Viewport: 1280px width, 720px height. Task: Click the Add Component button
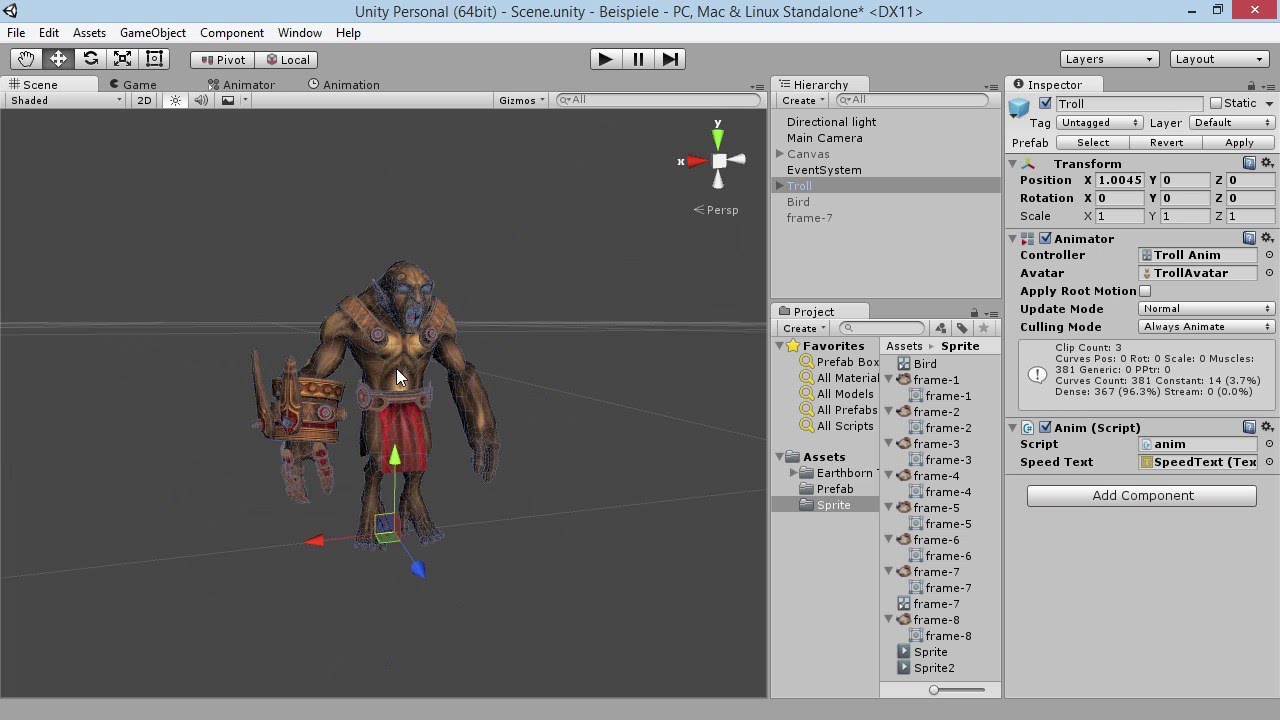click(x=1142, y=496)
